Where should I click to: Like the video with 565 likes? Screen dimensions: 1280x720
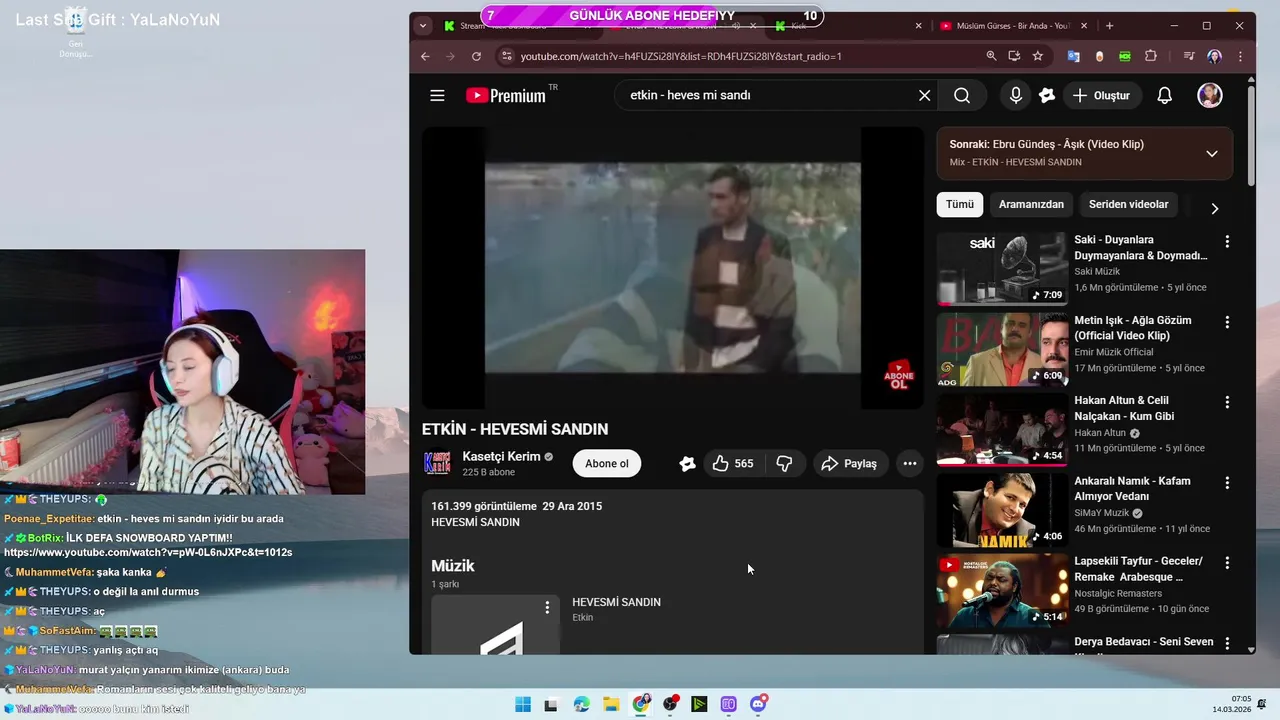click(x=732, y=464)
